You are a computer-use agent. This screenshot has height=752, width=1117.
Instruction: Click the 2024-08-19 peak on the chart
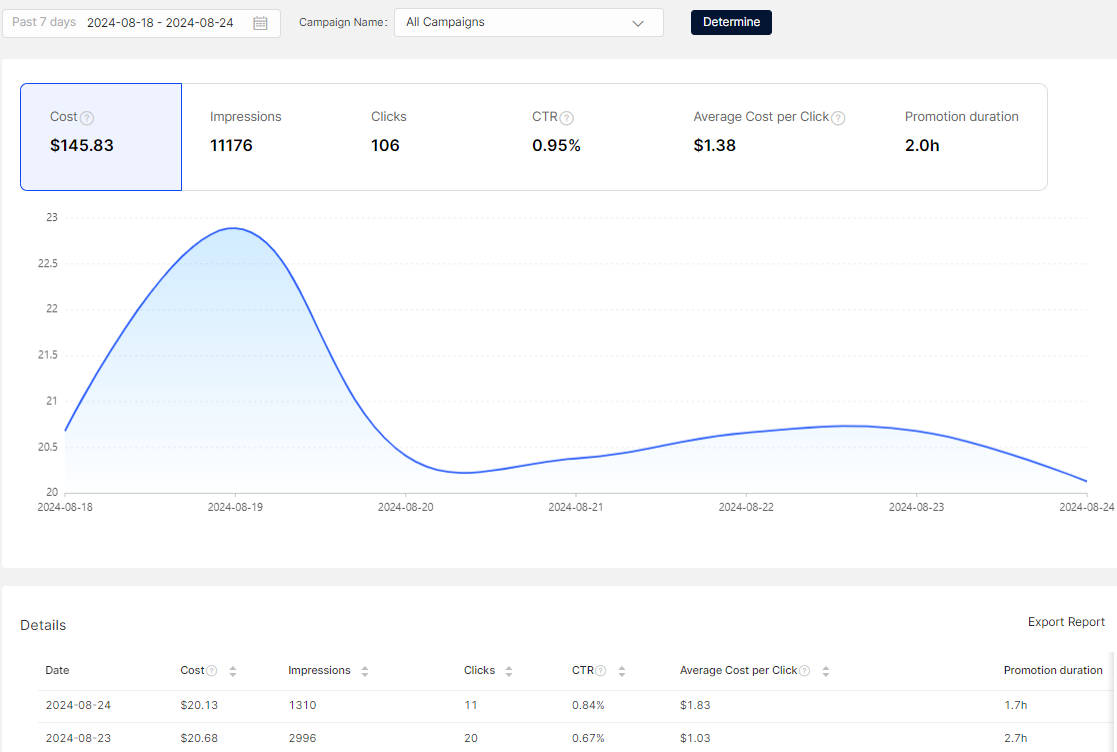[235, 228]
